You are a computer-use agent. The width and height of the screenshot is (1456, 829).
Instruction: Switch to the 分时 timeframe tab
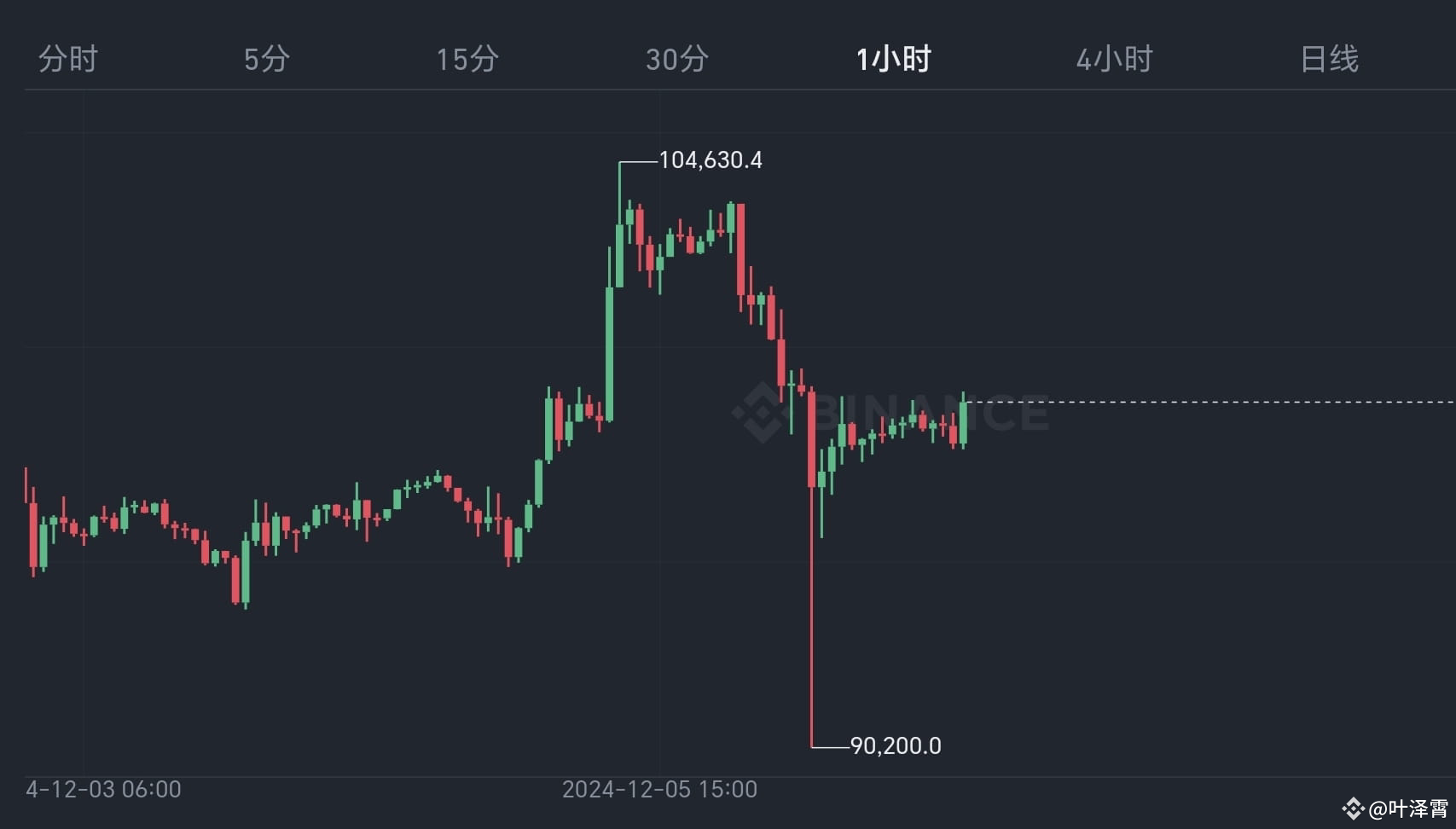tap(66, 59)
